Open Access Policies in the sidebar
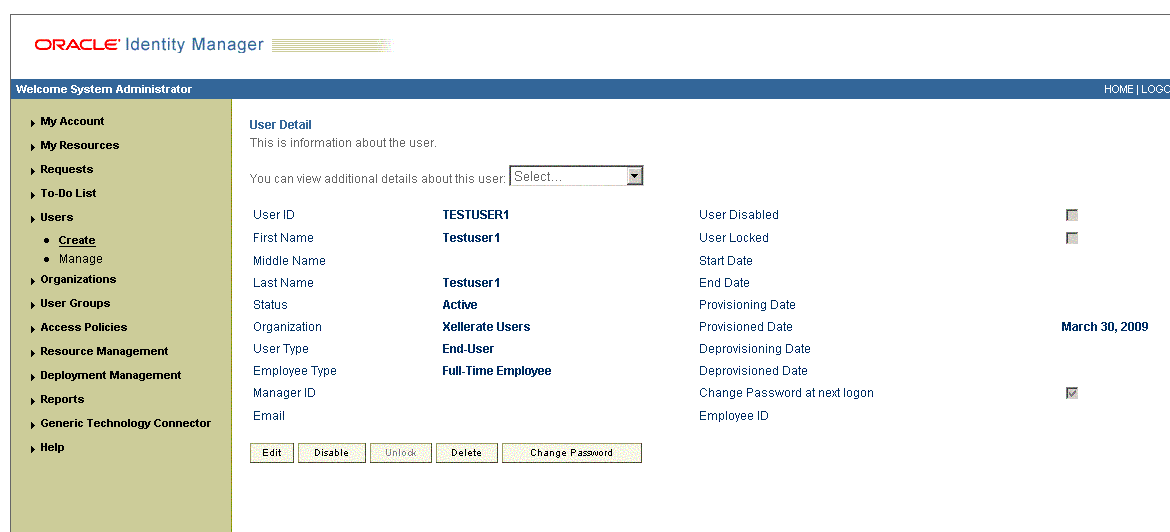The width and height of the screenshot is (1170, 532). click(84, 327)
